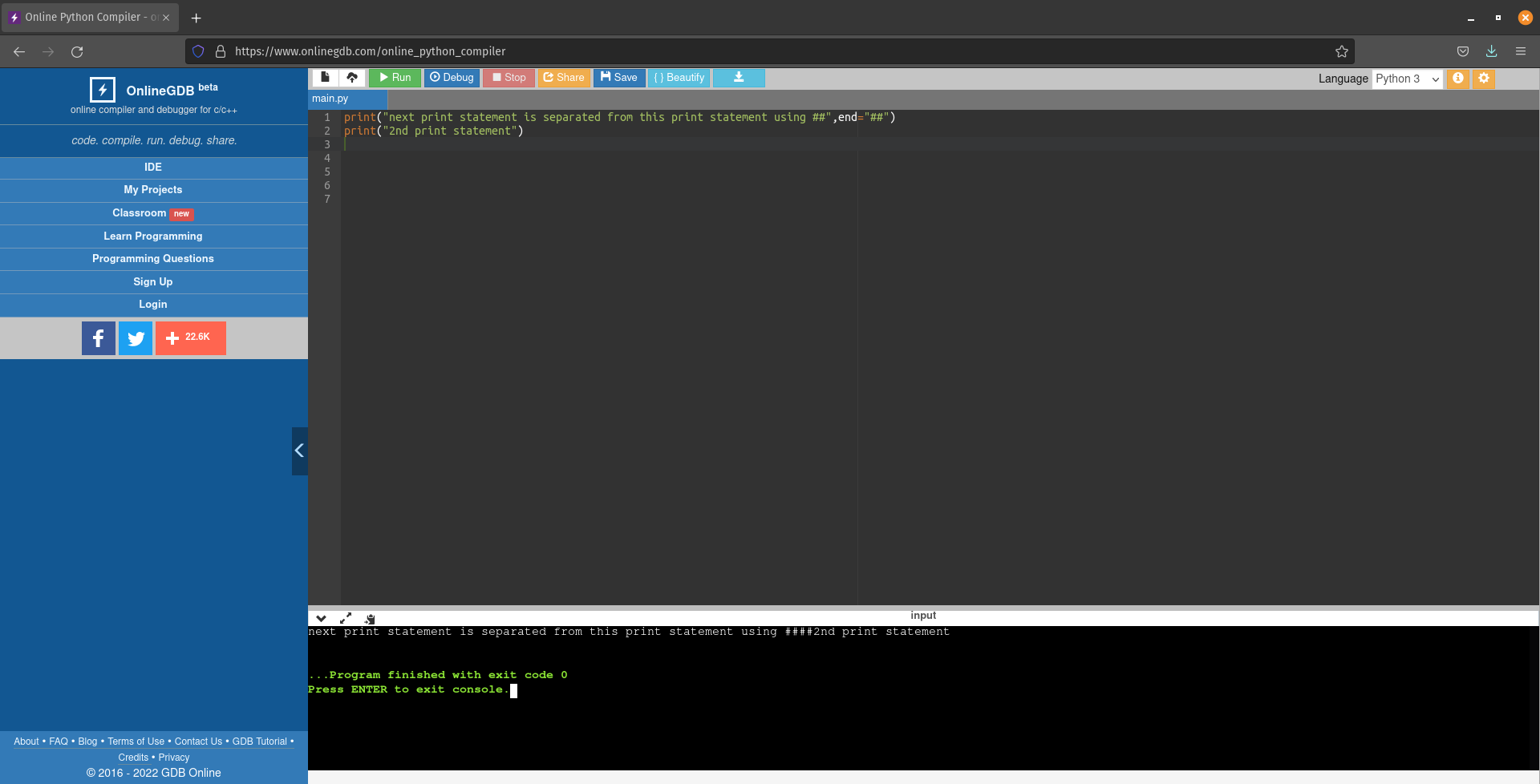
Task: Reload the page in browser
Action: pyautogui.click(x=77, y=51)
